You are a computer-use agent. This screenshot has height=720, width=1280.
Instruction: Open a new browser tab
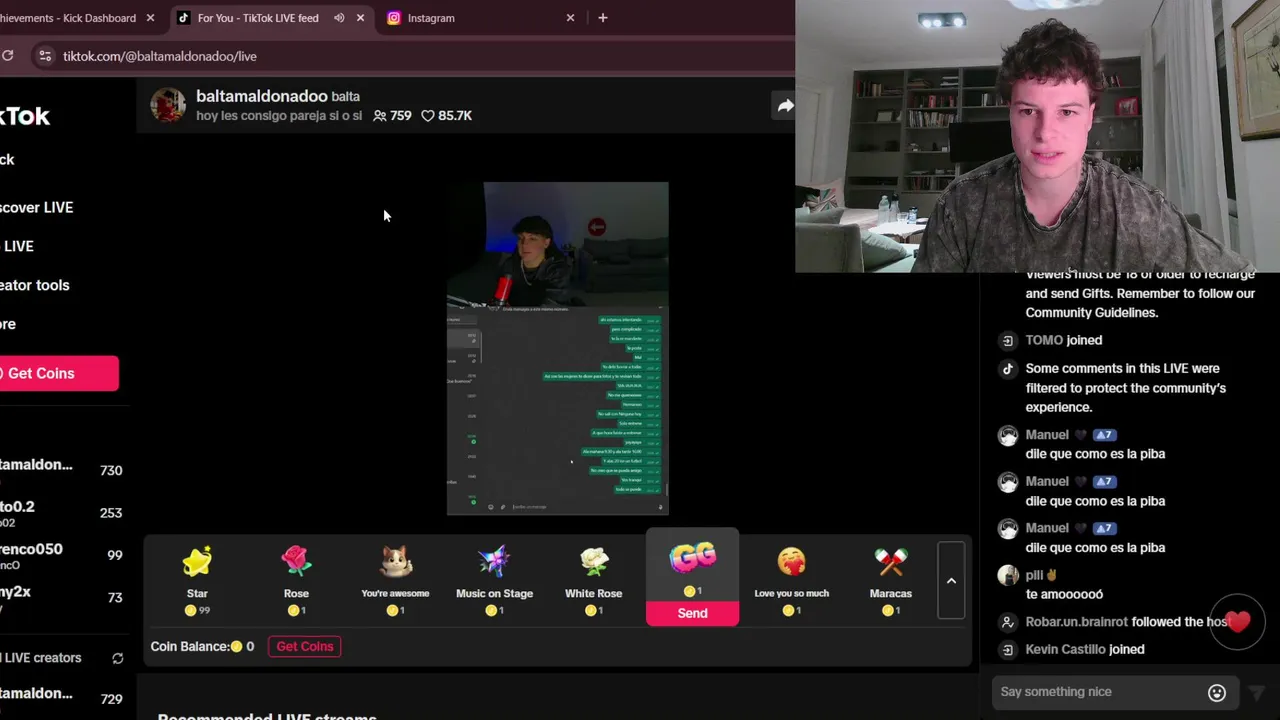click(602, 18)
